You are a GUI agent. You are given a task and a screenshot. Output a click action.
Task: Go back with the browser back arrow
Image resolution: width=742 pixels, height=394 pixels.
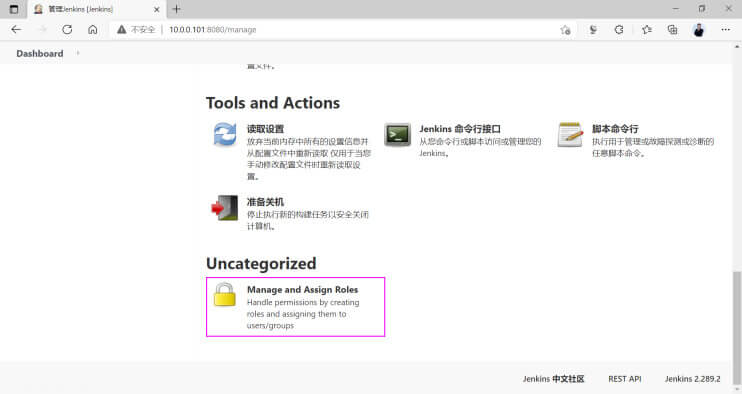click(16, 29)
